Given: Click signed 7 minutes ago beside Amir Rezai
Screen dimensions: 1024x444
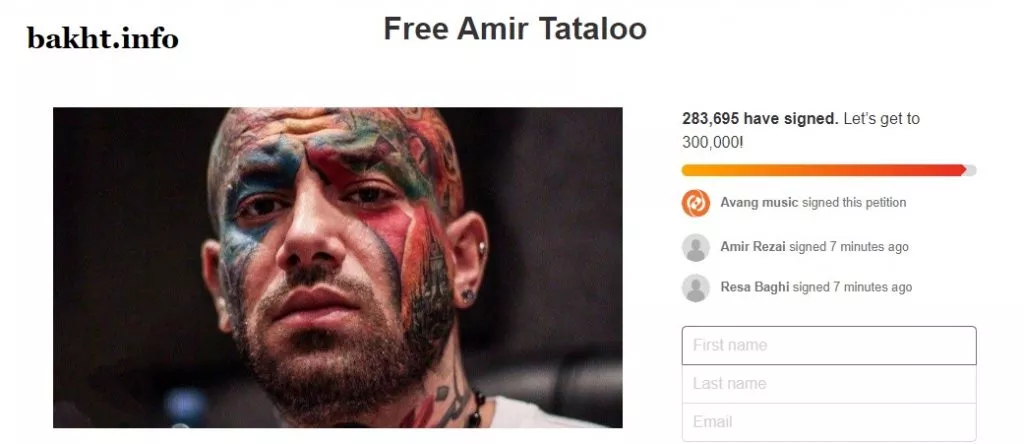Looking at the screenshot, I should point(848,247).
